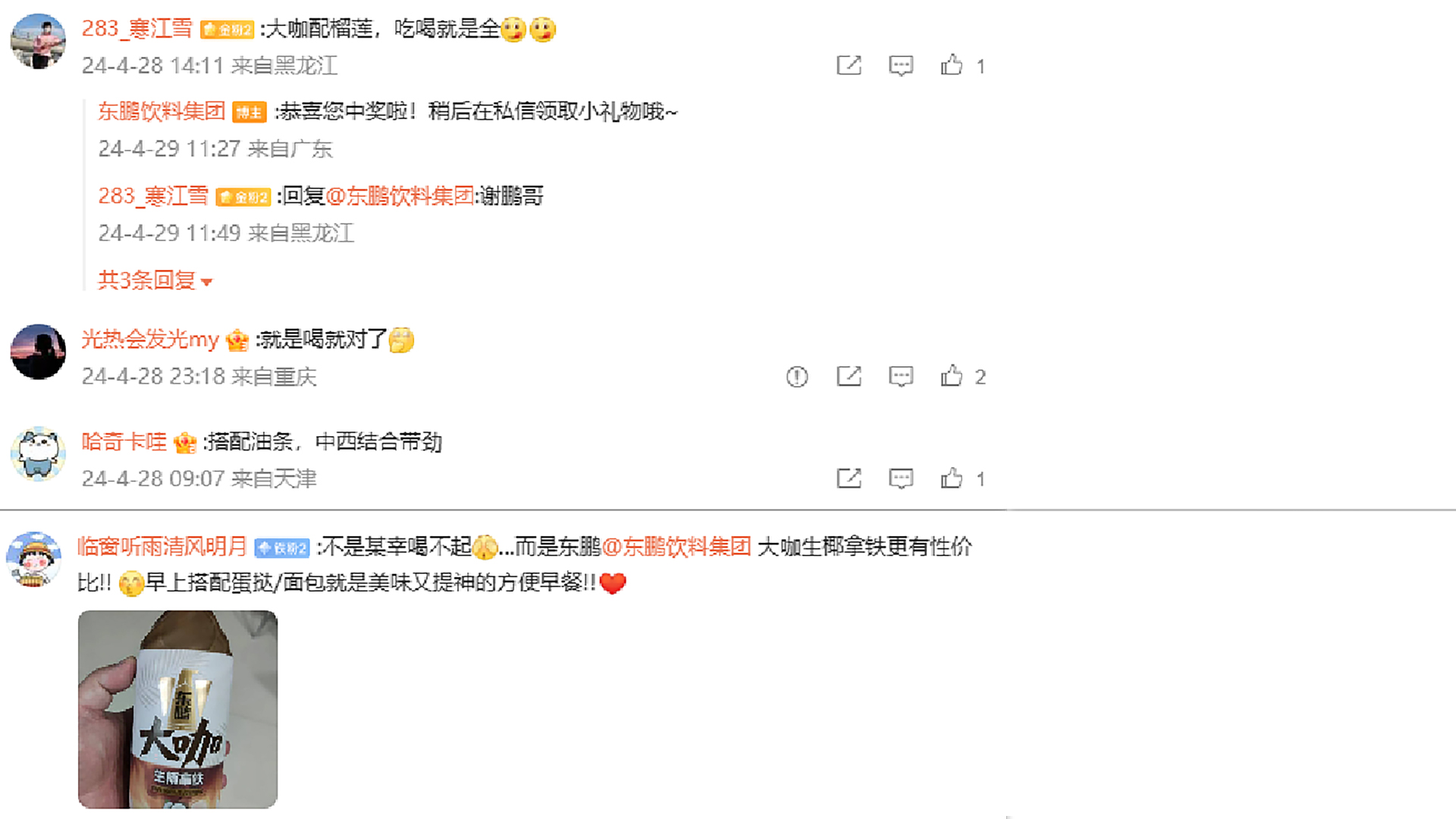The height and width of the screenshot is (819, 1456).
Task: Open 东鹏饮料集团 profile from reply
Action: point(162,111)
